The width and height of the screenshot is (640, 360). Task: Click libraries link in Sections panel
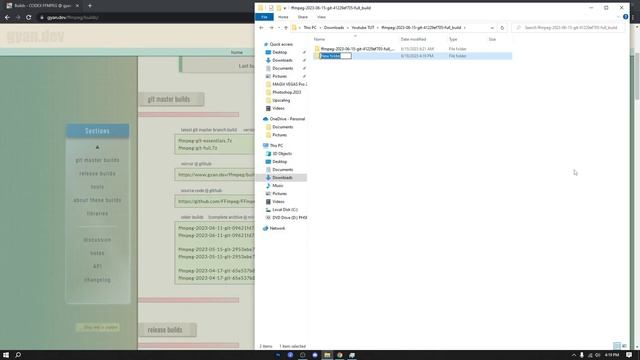[x=98, y=213]
